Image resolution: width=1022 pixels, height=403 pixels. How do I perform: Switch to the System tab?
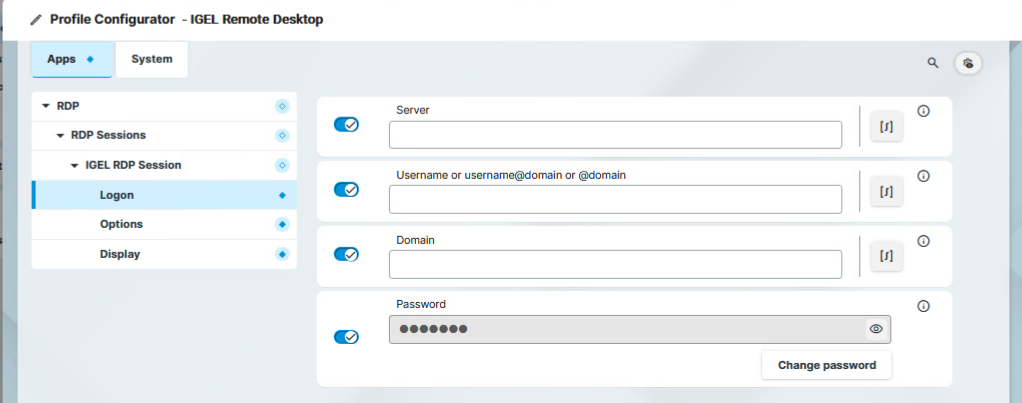151,59
